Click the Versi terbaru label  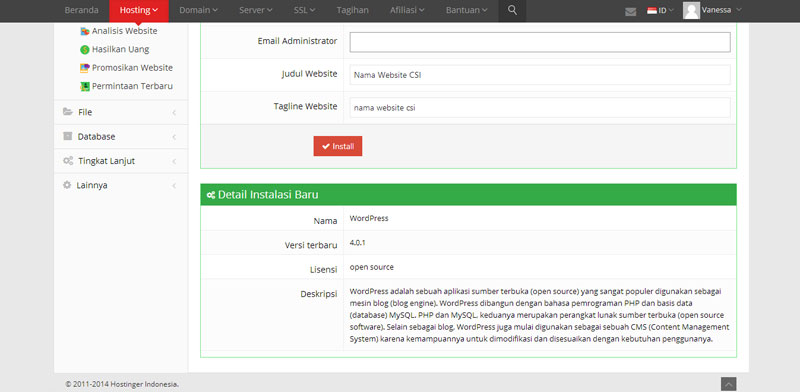click(311, 246)
